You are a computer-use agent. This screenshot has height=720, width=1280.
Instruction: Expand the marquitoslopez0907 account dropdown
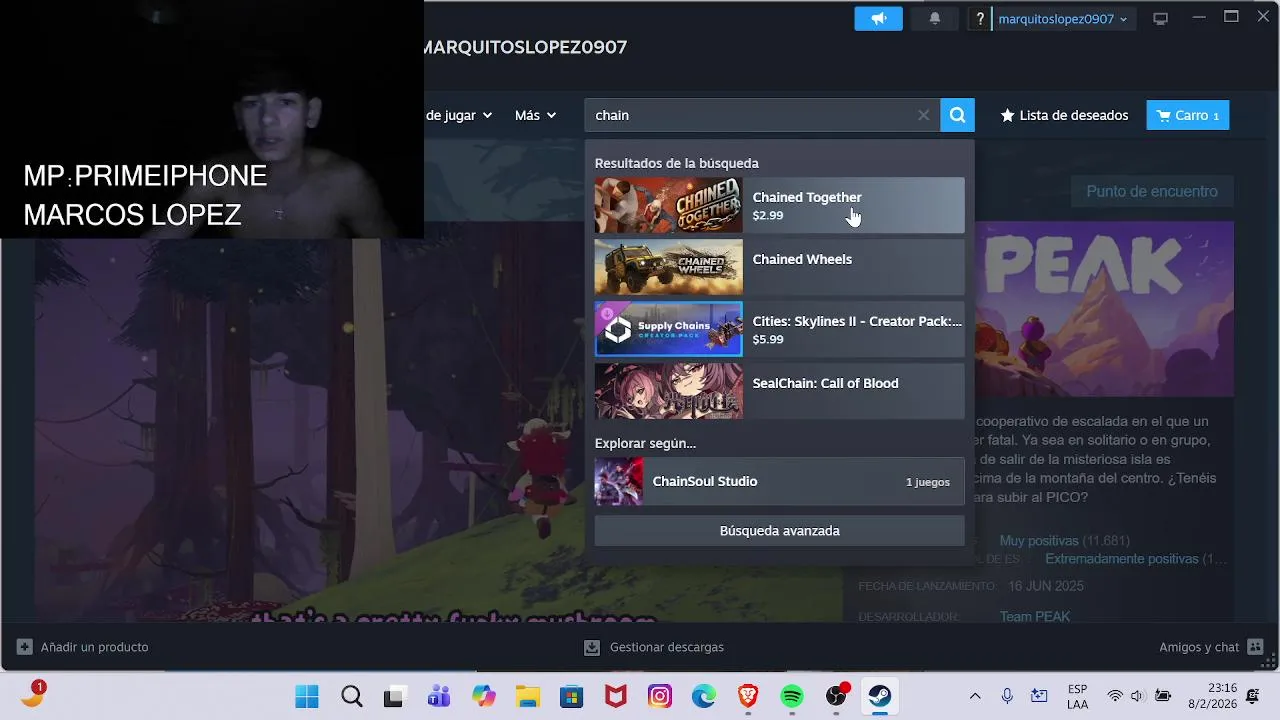(x=1065, y=19)
